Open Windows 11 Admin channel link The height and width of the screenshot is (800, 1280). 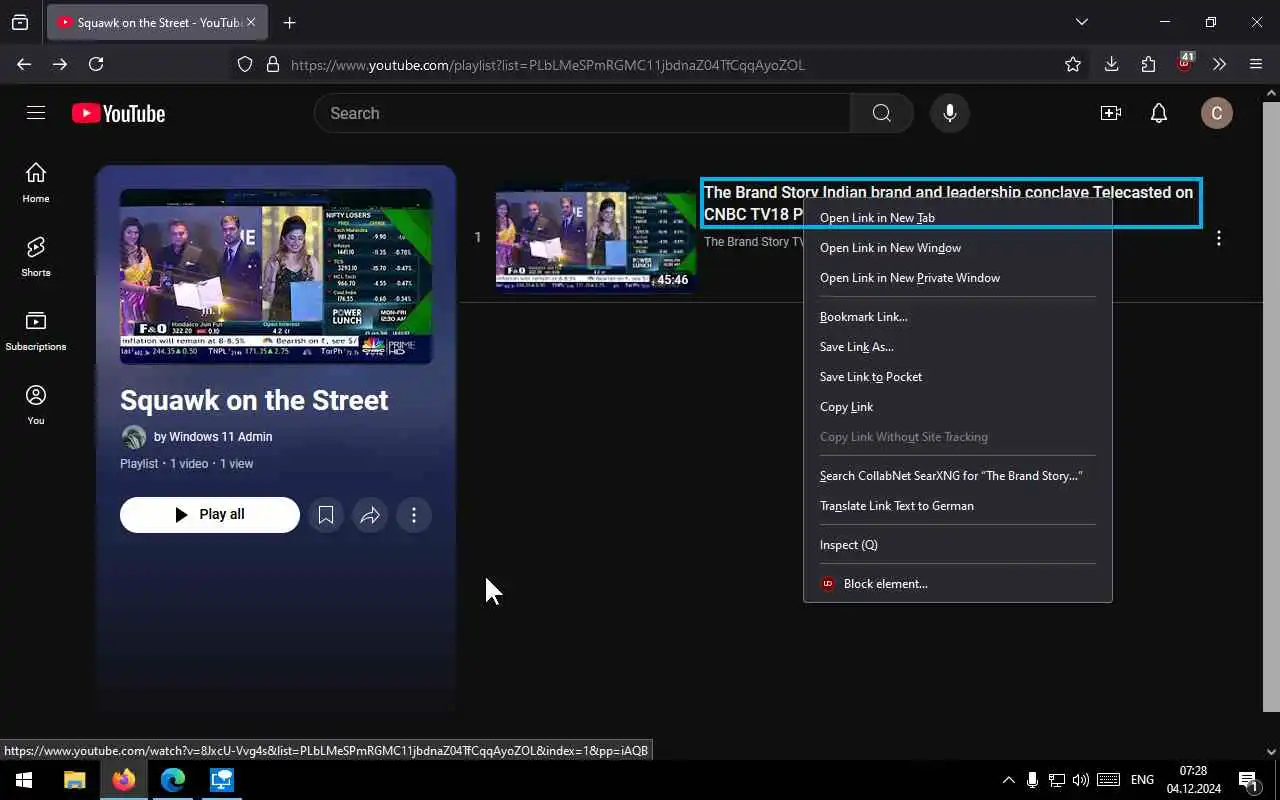tap(220, 437)
